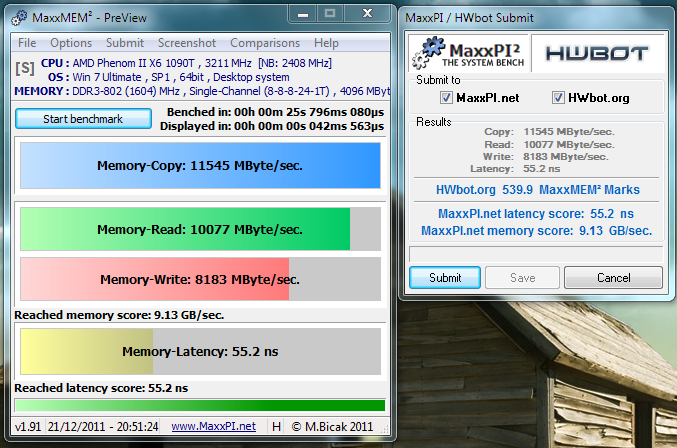Click the green progress bar at bottom
Viewport: 677px width, 448px height.
point(200,405)
